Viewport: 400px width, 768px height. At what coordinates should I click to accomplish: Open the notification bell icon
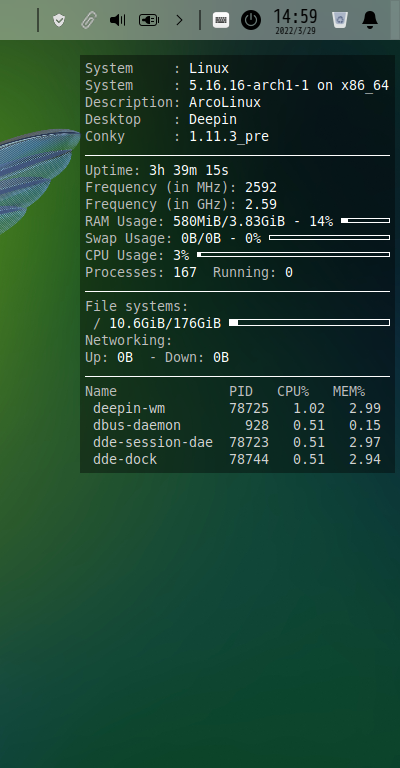click(x=370, y=20)
